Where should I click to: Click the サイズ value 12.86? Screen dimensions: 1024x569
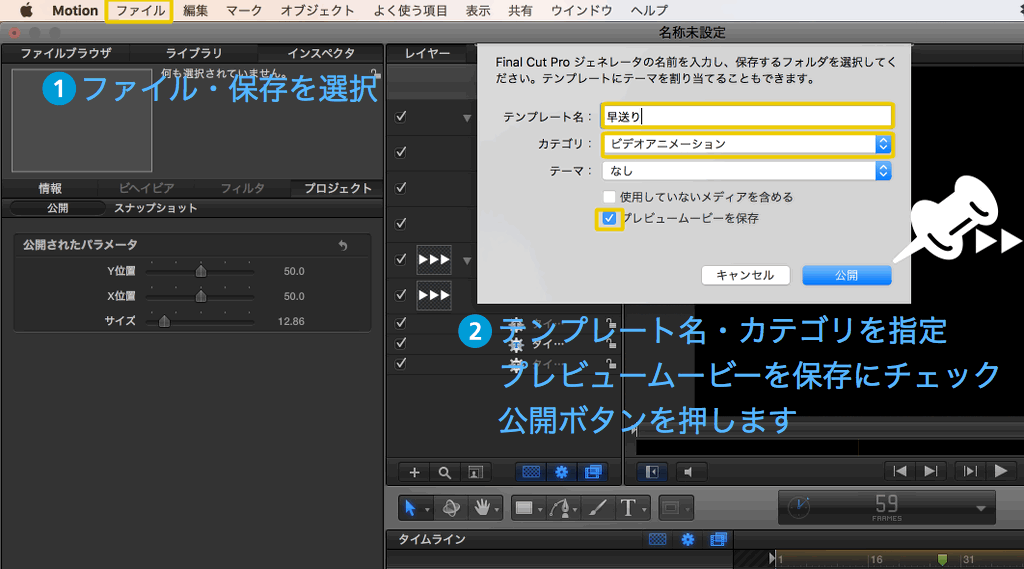[x=291, y=321]
